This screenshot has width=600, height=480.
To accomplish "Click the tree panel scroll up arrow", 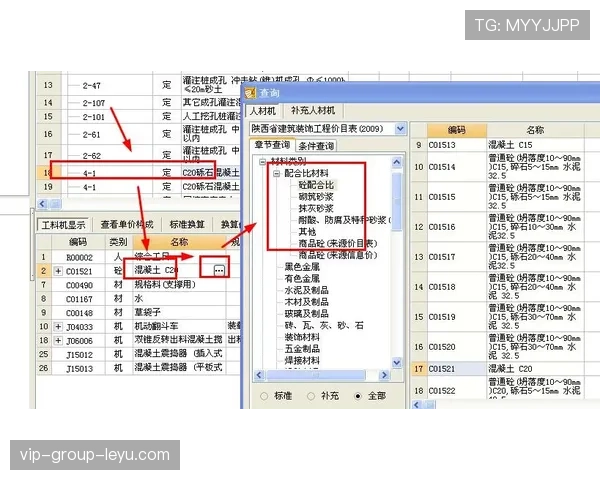I will click(x=397, y=163).
